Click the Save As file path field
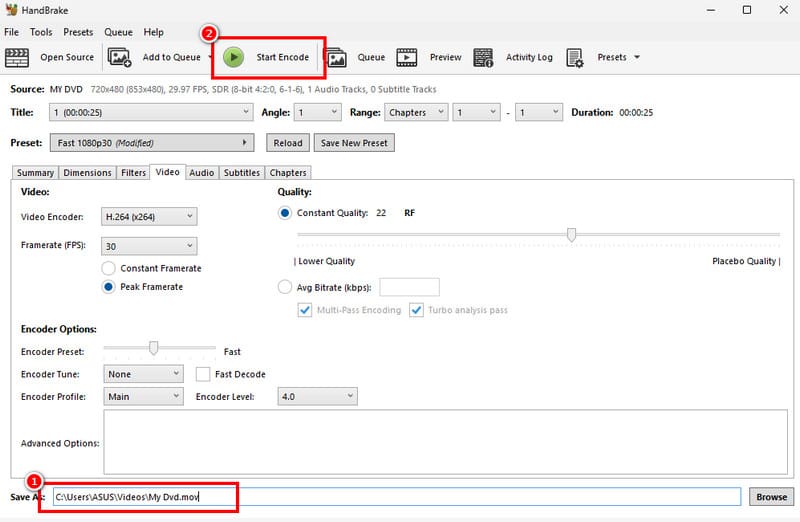Image resolution: width=800 pixels, height=522 pixels. coord(395,497)
